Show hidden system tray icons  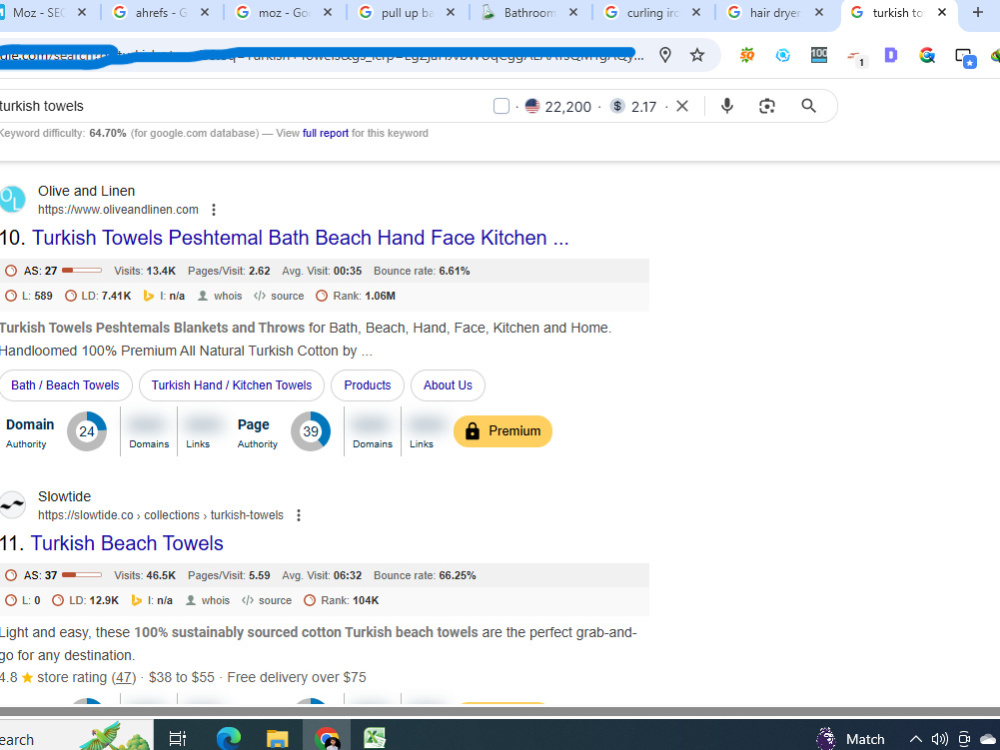pos(916,740)
